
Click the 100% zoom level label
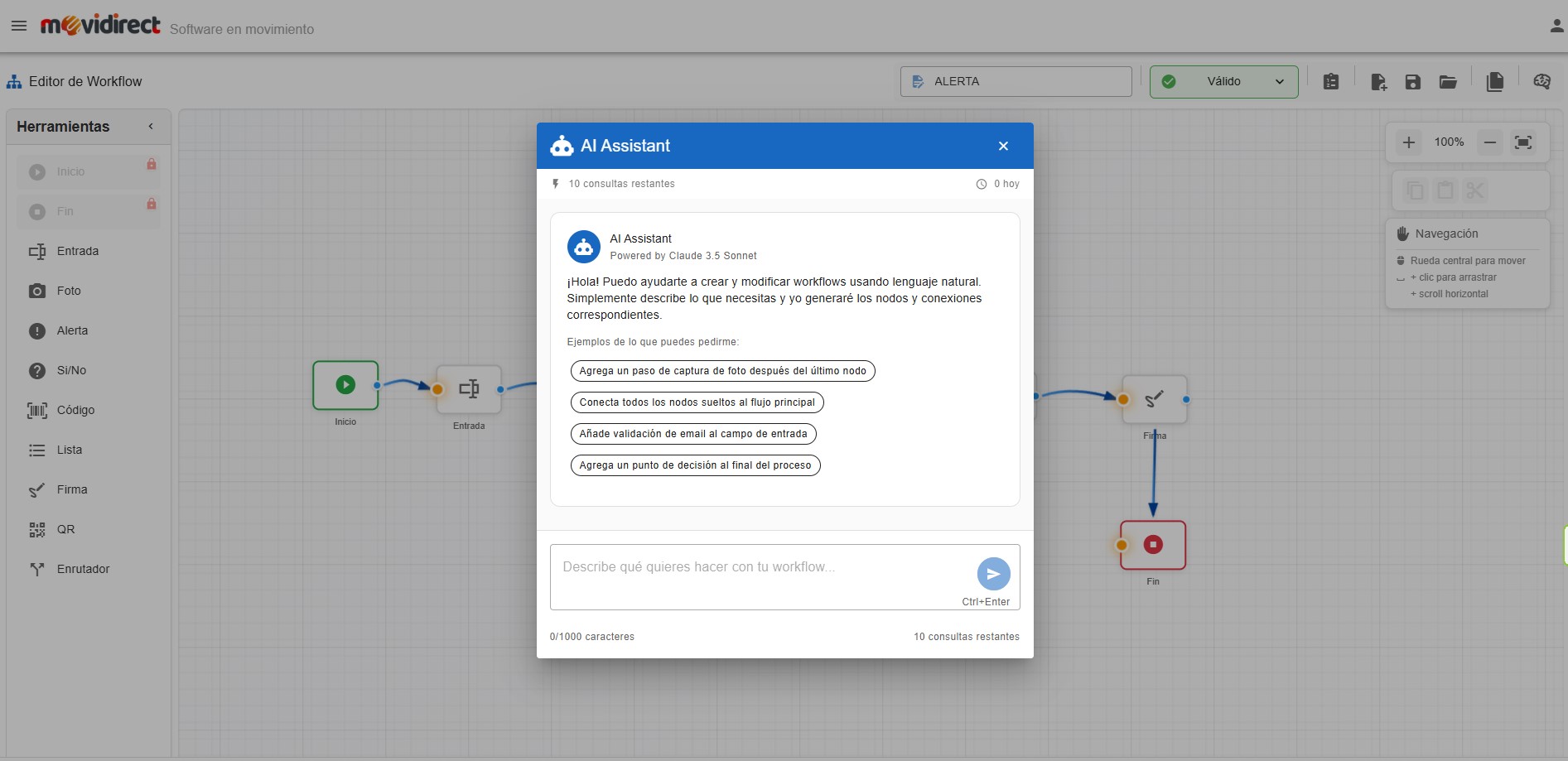tap(1449, 142)
